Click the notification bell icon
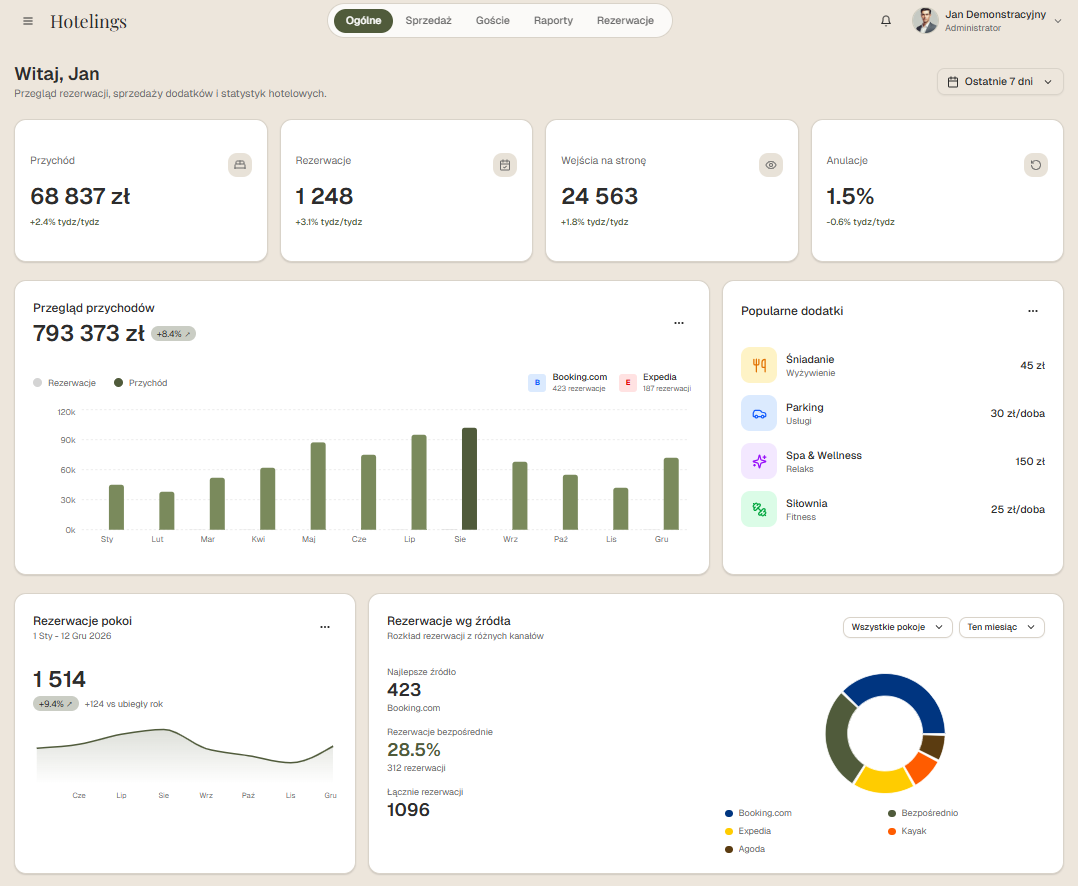This screenshot has height=886, width=1078. [885, 21]
